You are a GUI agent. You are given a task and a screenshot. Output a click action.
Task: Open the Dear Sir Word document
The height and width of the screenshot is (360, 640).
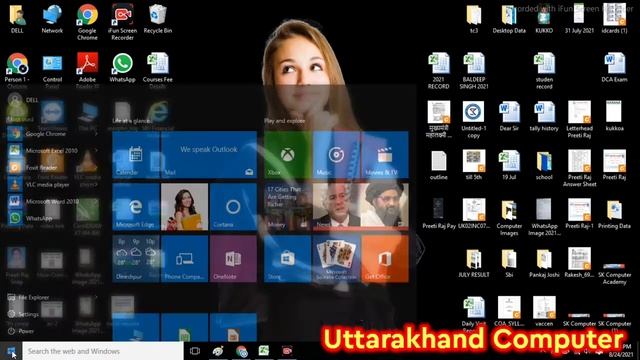(x=509, y=117)
